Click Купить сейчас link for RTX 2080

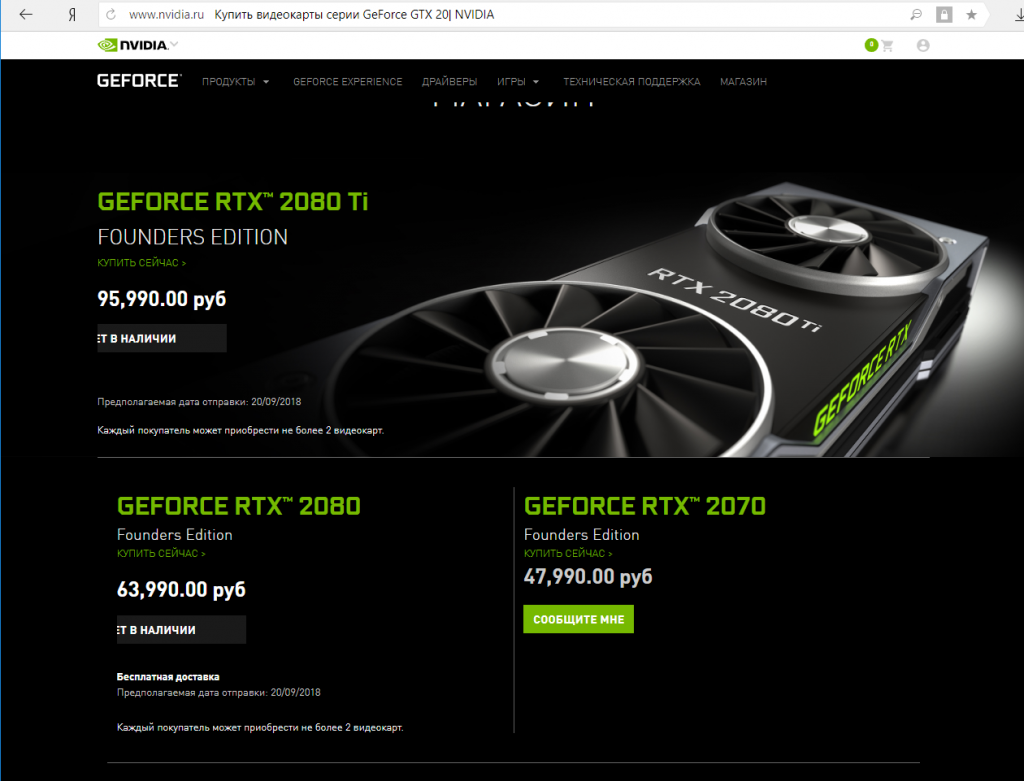(x=161, y=553)
